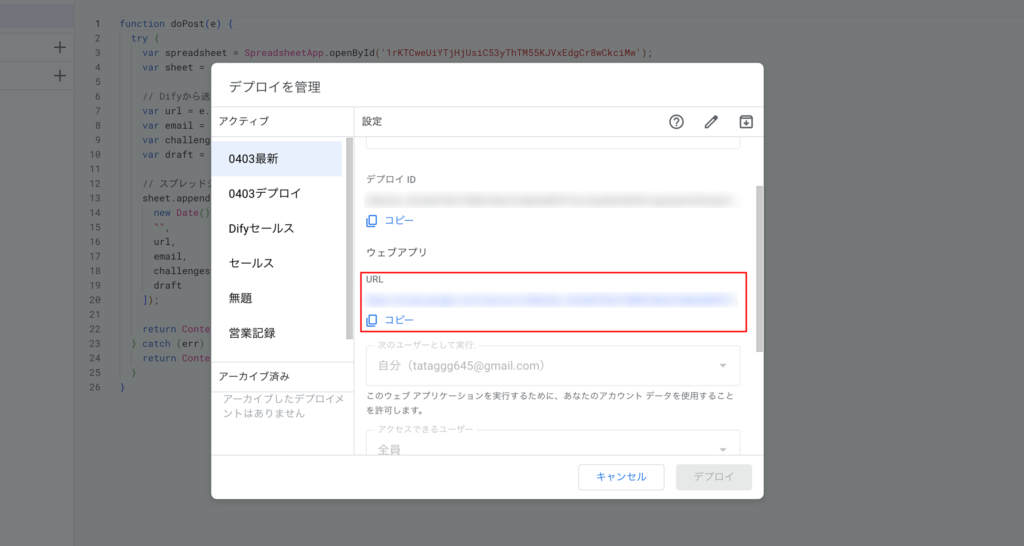Screen dimensions: 1024x546
Task: Archive the deployment using the archive icon
Action: point(745,122)
